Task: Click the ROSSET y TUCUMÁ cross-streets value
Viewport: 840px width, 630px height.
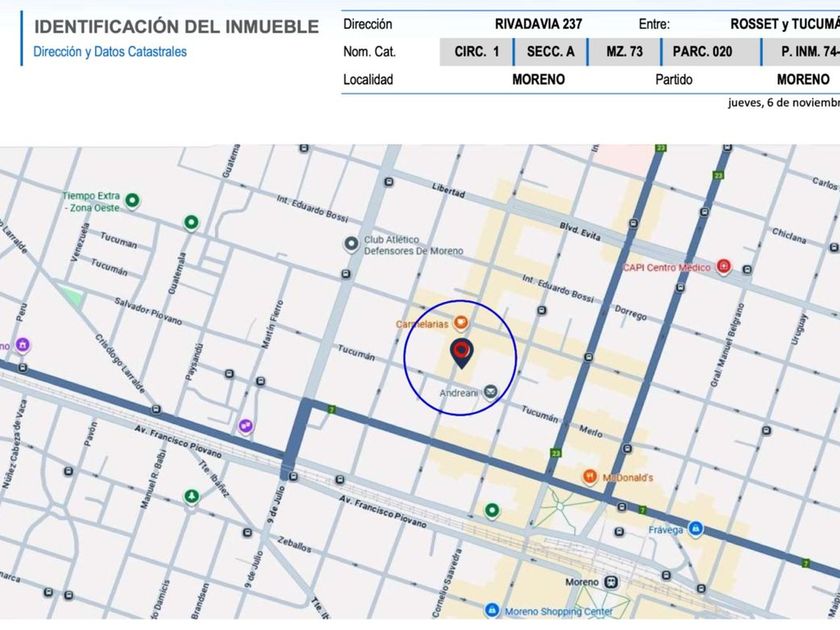Action: (785, 24)
